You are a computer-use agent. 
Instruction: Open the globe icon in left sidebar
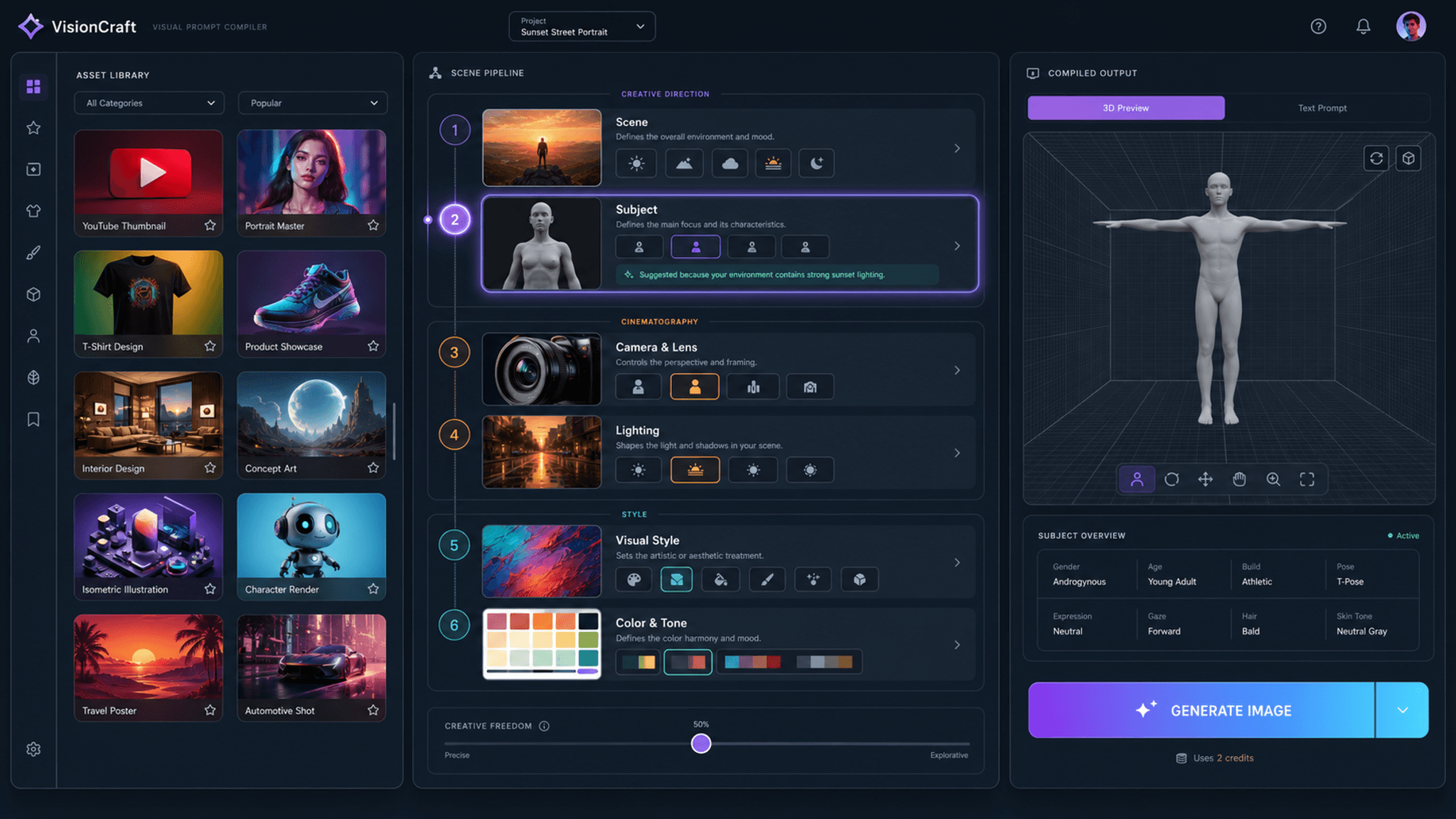pos(33,378)
